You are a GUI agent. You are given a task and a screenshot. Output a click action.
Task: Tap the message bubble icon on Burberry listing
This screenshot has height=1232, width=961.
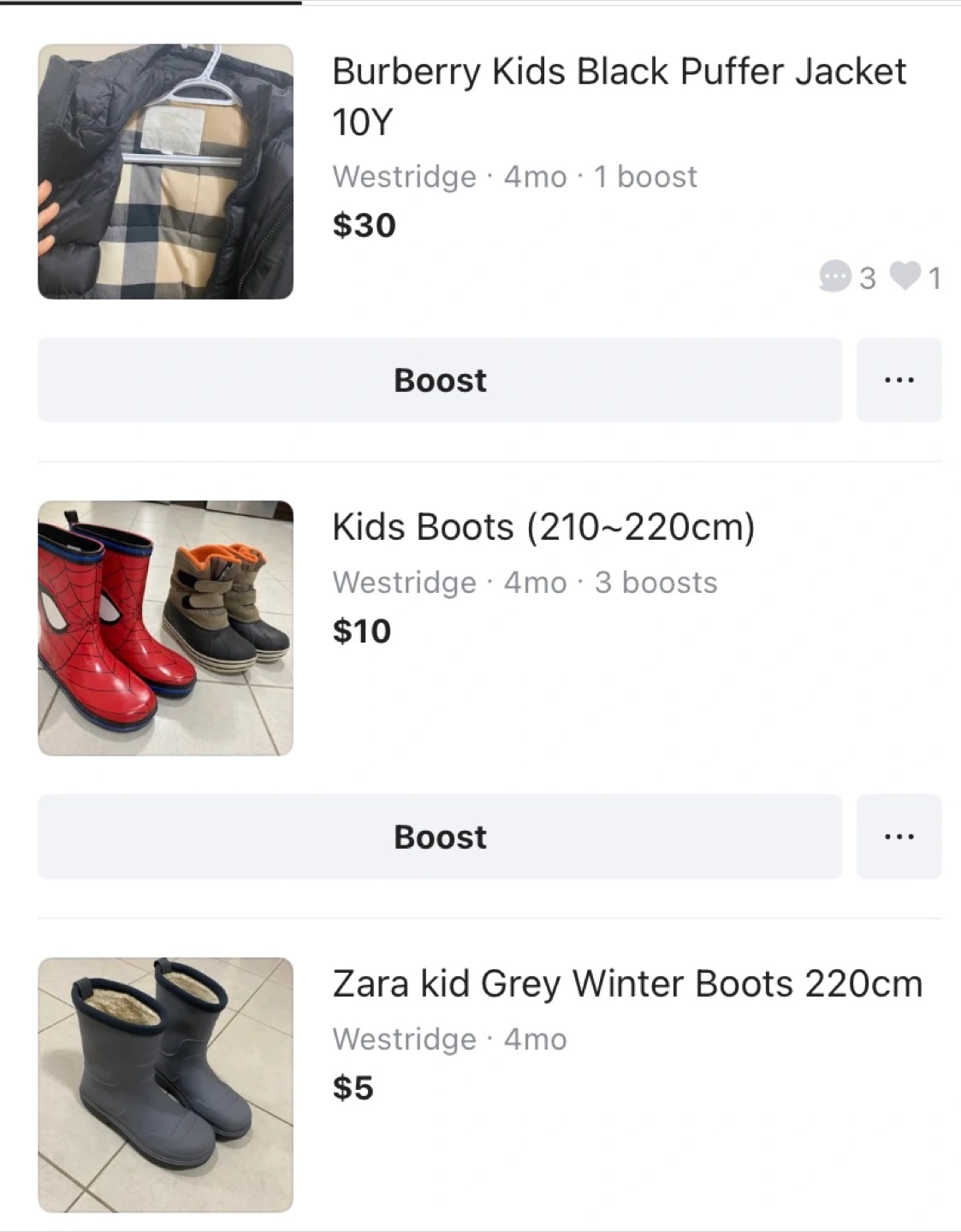[x=834, y=276]
